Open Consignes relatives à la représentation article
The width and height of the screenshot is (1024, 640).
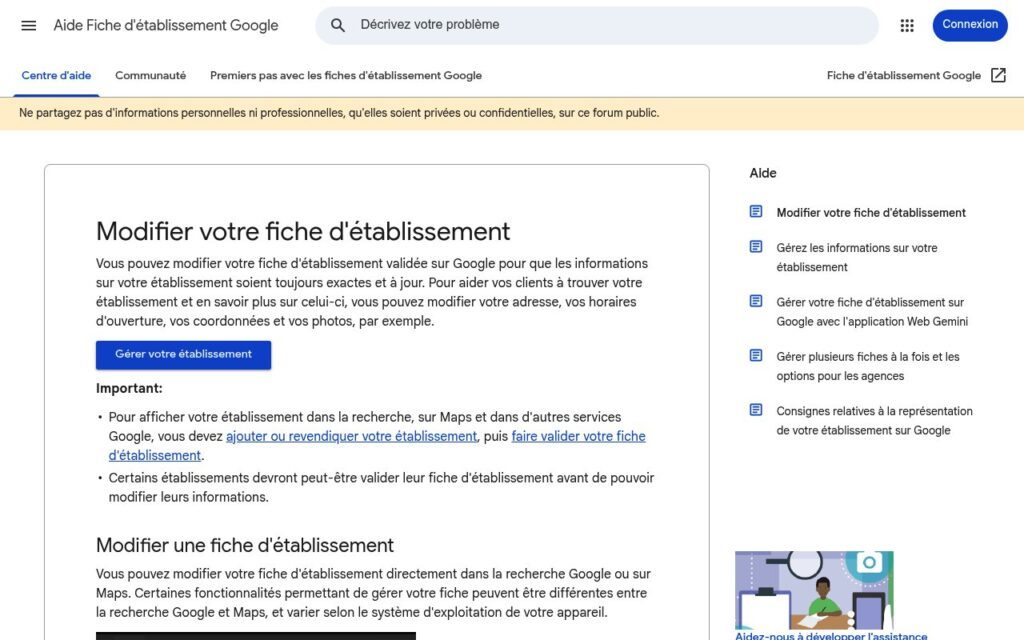(x=874, y=421)
